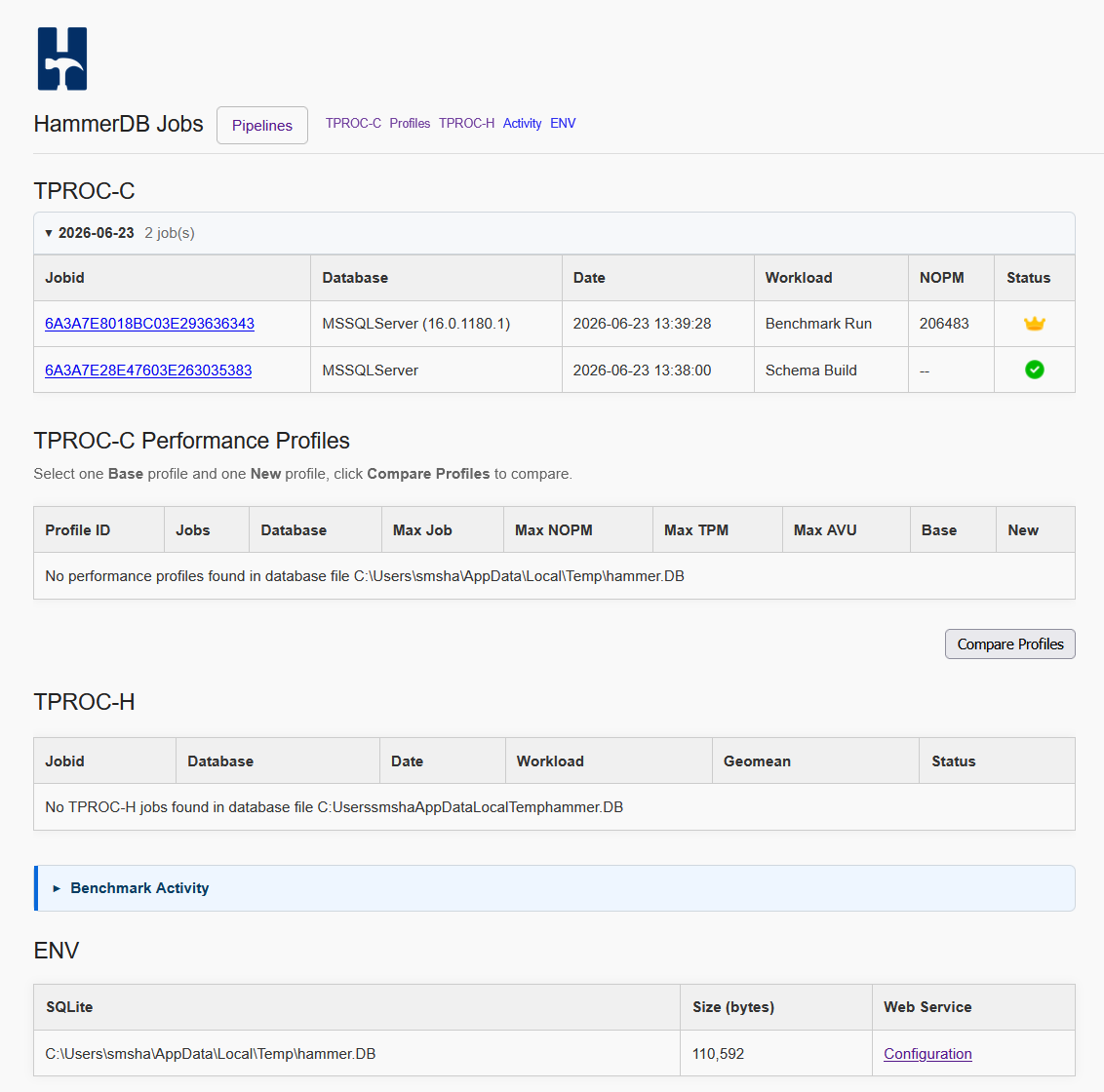This screenshot has width=1104, height=1092.
Task: Select the Benchmark Run workload cell
Action: tap(832, 324)
